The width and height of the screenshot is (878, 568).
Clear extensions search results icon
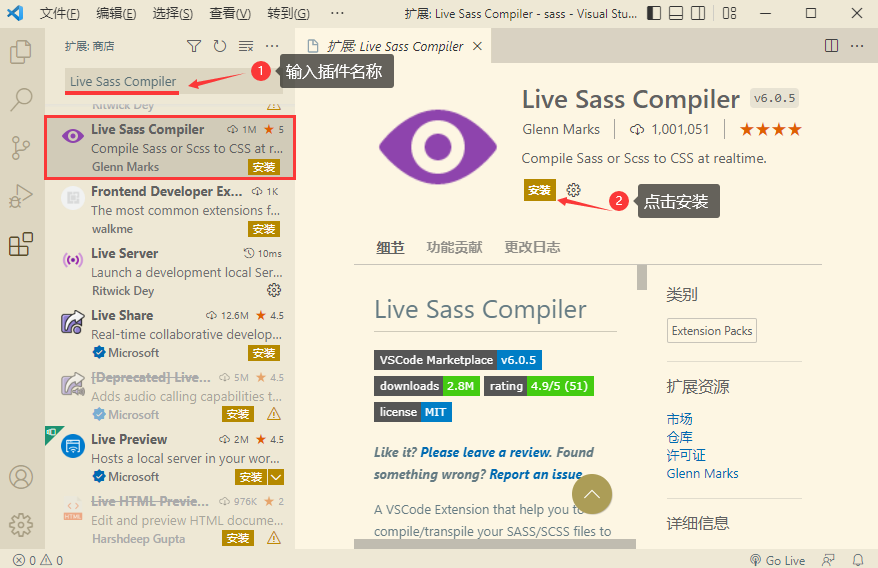pos(246,46)
